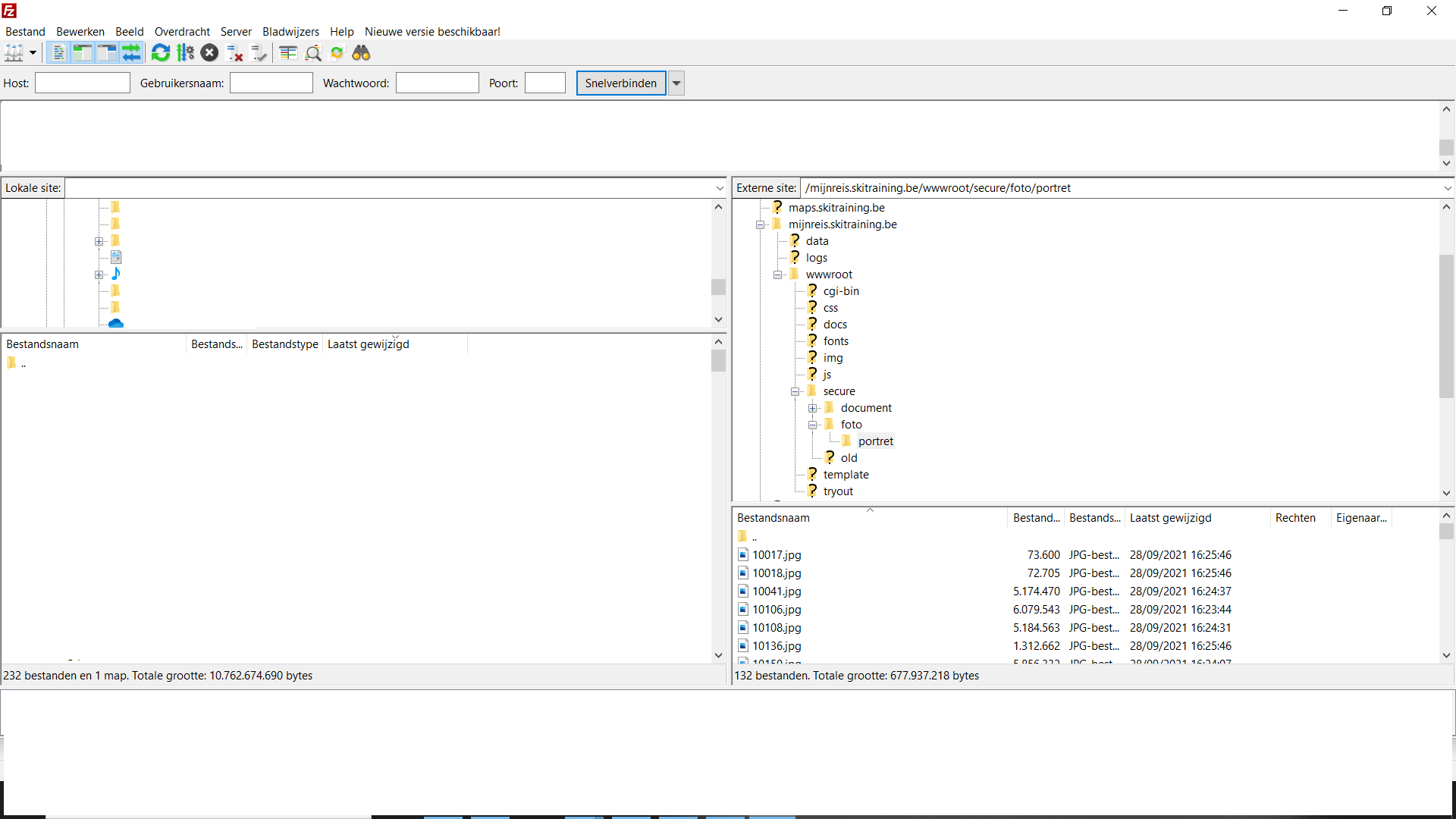
Task: Open the Site Manager icon
Action: [14, 53]
